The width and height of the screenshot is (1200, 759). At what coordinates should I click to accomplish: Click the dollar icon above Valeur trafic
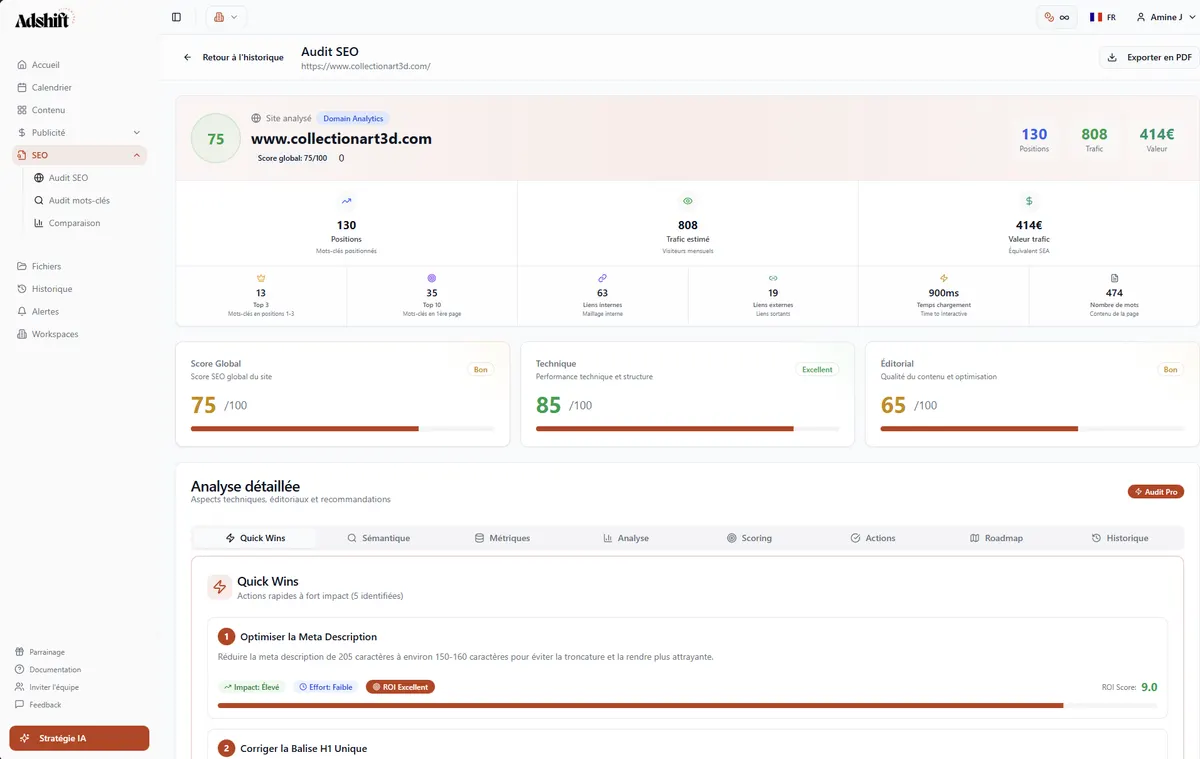point(1029,201)
